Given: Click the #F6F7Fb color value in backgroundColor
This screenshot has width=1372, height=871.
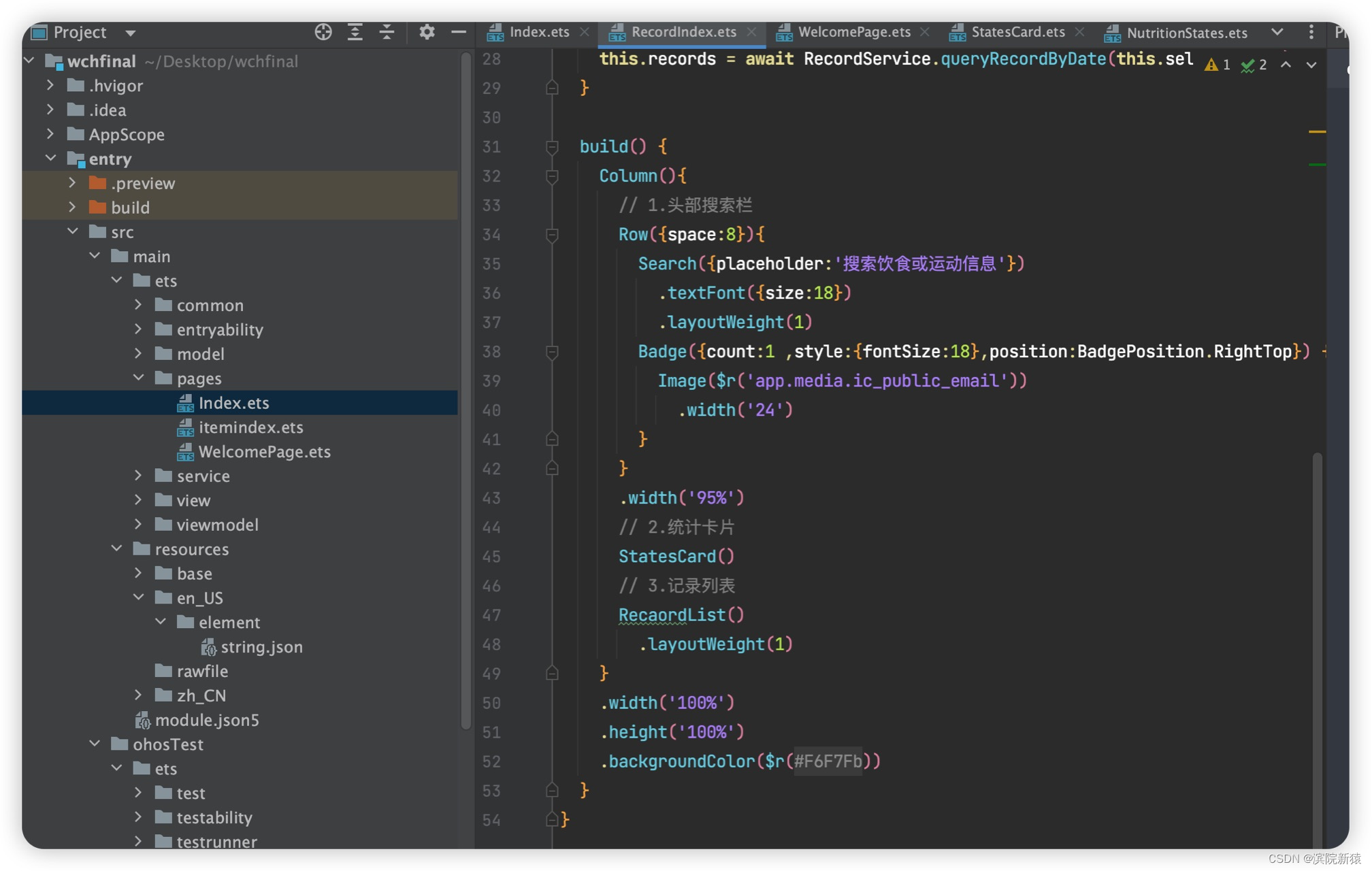Looking at the screenshot, I should click(828, 761).
